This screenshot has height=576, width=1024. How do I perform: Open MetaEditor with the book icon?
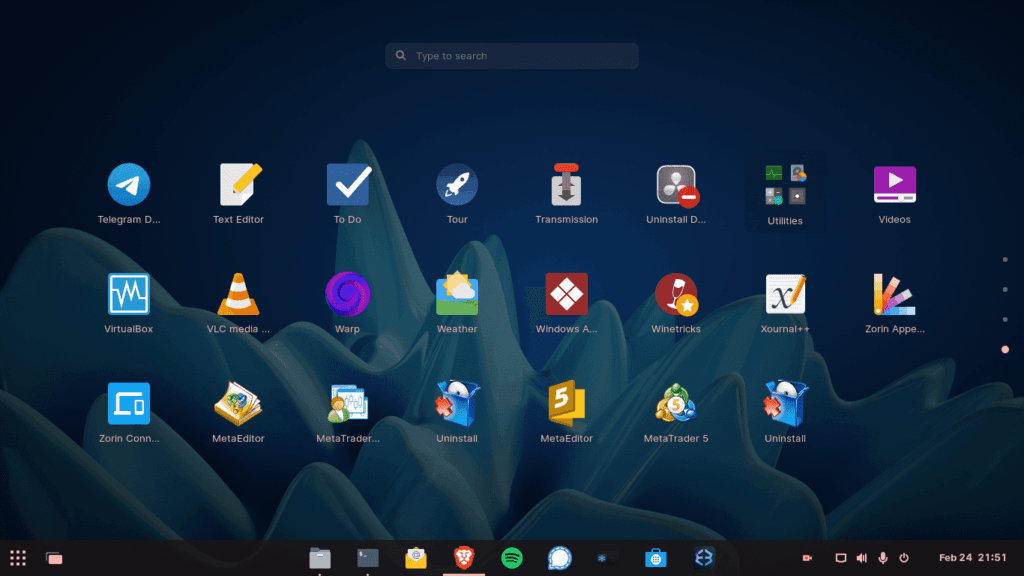coord(238,404)
